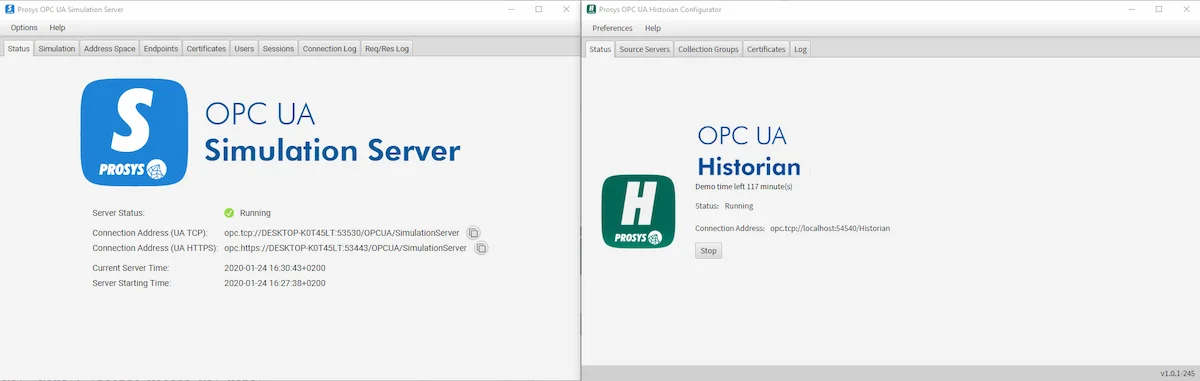Open the Options menu

pos(24,28)
